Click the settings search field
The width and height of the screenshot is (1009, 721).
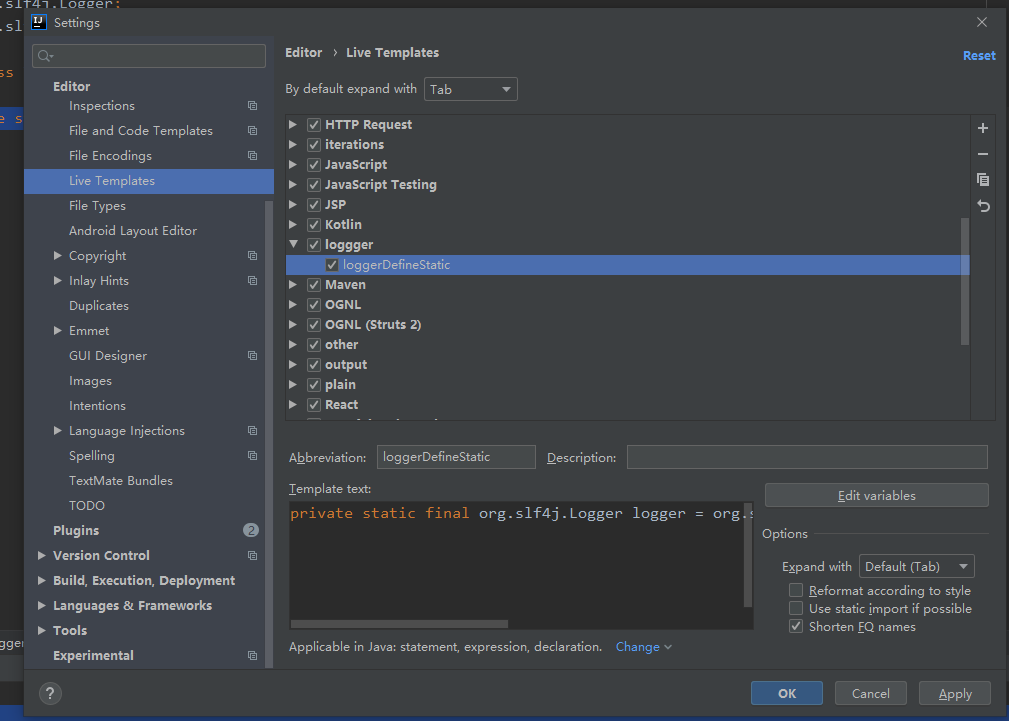(x=149, y=56)
